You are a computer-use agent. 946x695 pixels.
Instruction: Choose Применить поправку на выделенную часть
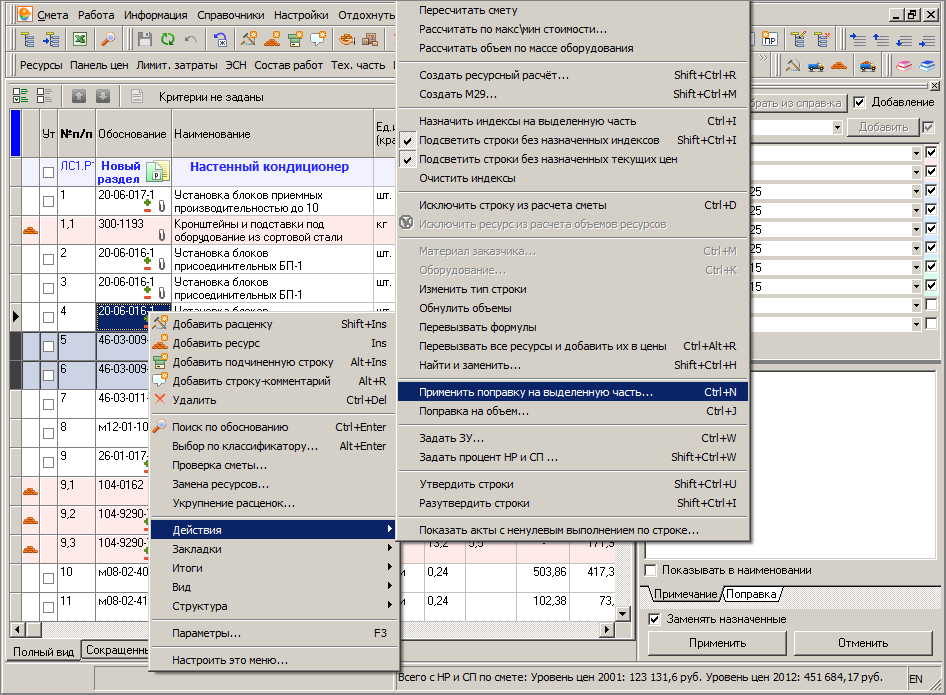click(x=573, y=392)
